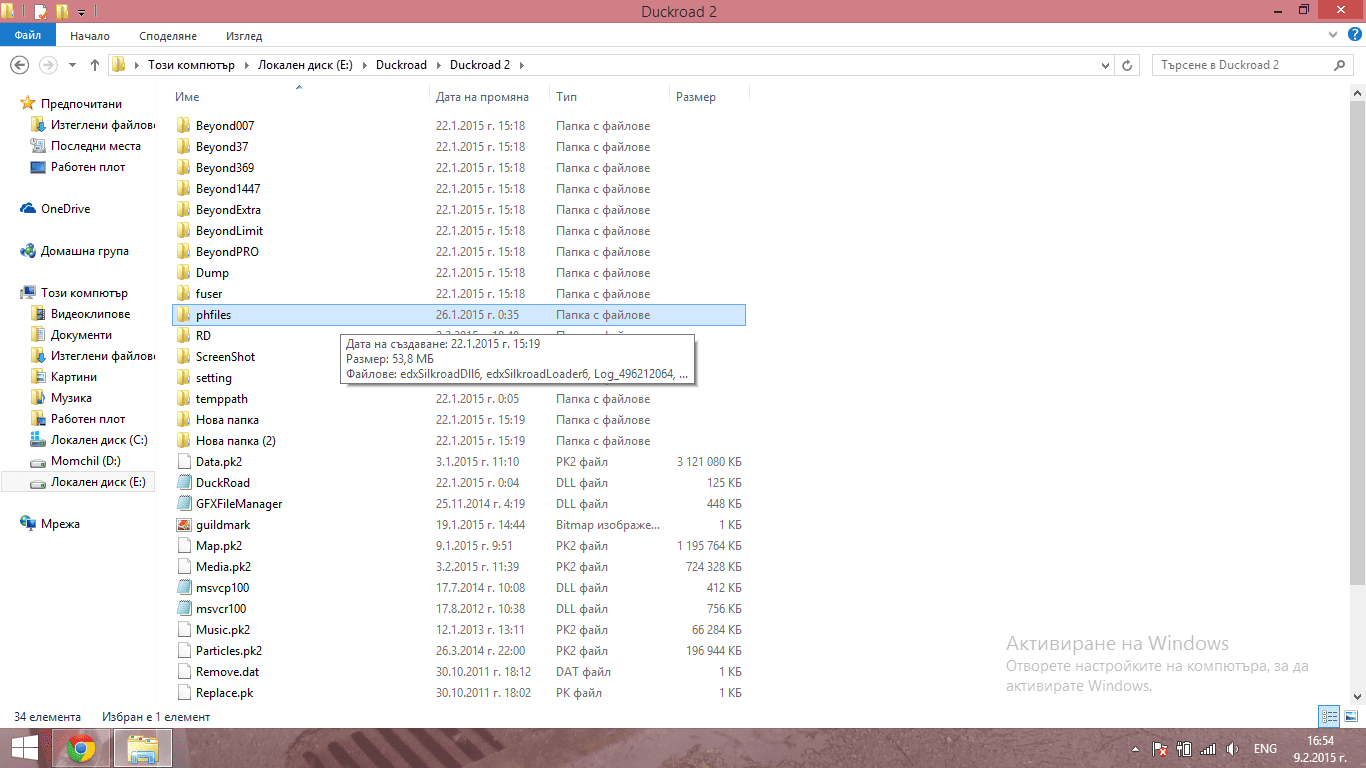Click Action Center flag tray icon
The width and height of the screenshot is (1366, 768).
click(x=1160, y=749)
